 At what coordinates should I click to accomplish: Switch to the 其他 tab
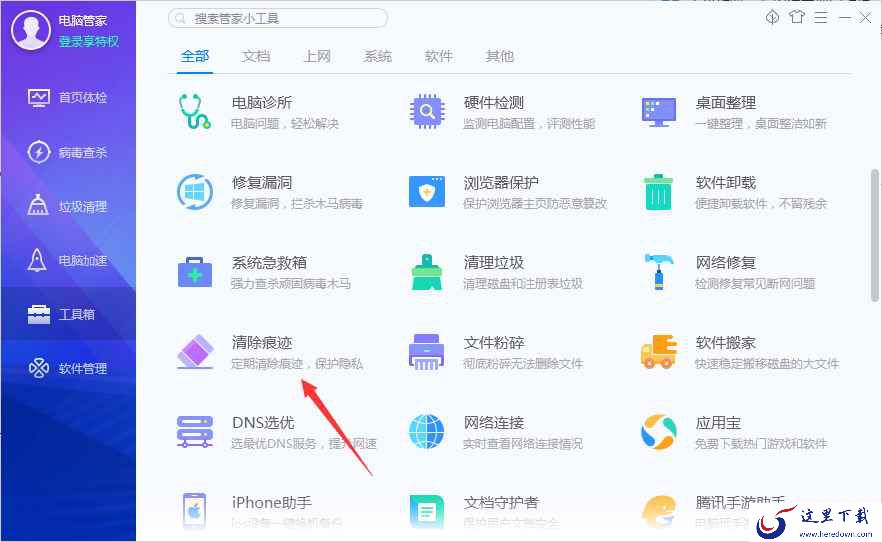(500, 56)
